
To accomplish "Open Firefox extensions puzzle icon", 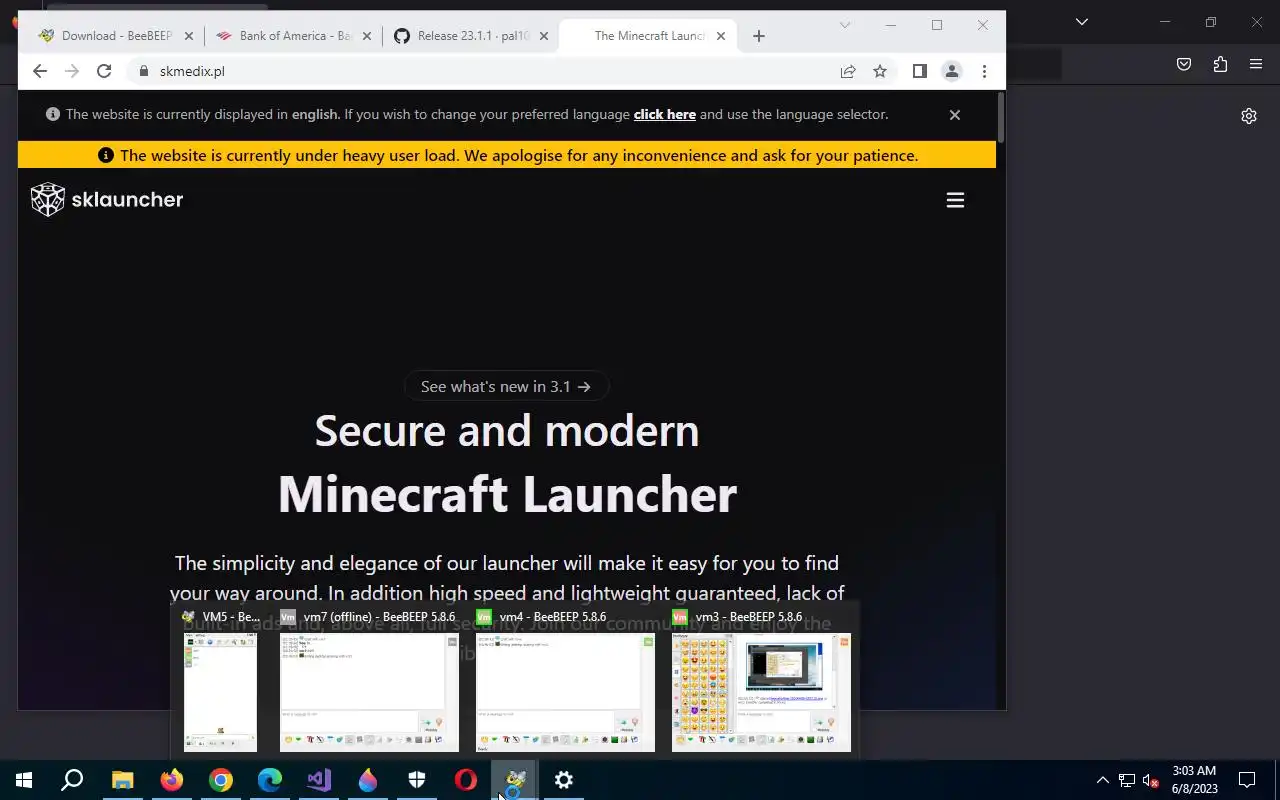I will point(1220,64).
